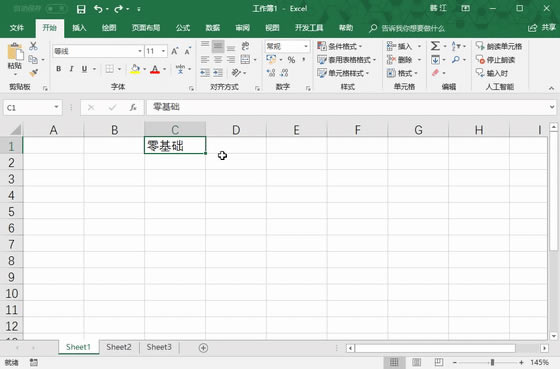Image resolution: width=560 pixels, height=369 pixels.
Task: Click the Merge and Center icon
Action: click(x=245, y=59)
